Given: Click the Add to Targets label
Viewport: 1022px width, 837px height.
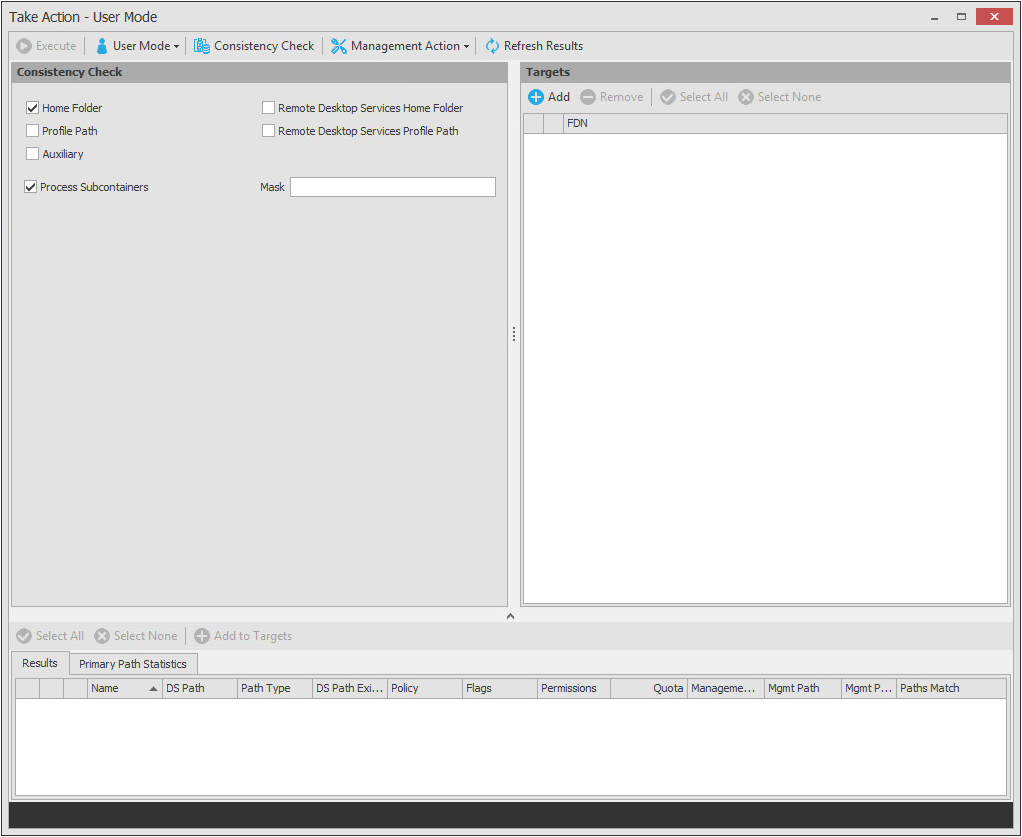Looking at the screenshot, I should click(253, 636).
